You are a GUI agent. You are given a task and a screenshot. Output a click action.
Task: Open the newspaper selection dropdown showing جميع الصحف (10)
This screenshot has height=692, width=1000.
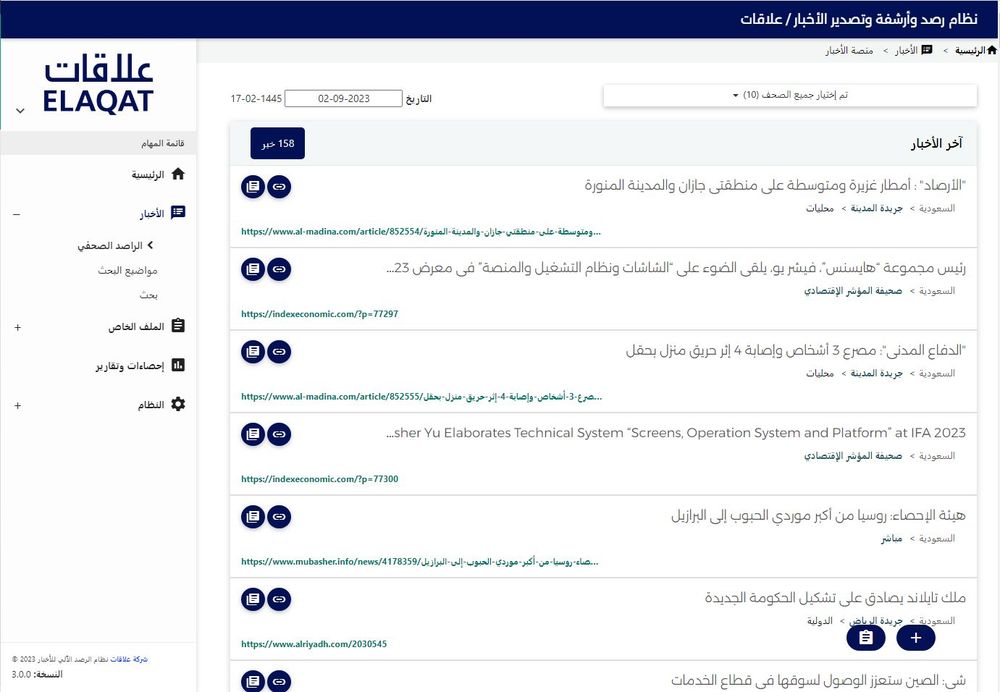[x=789, y=94]
